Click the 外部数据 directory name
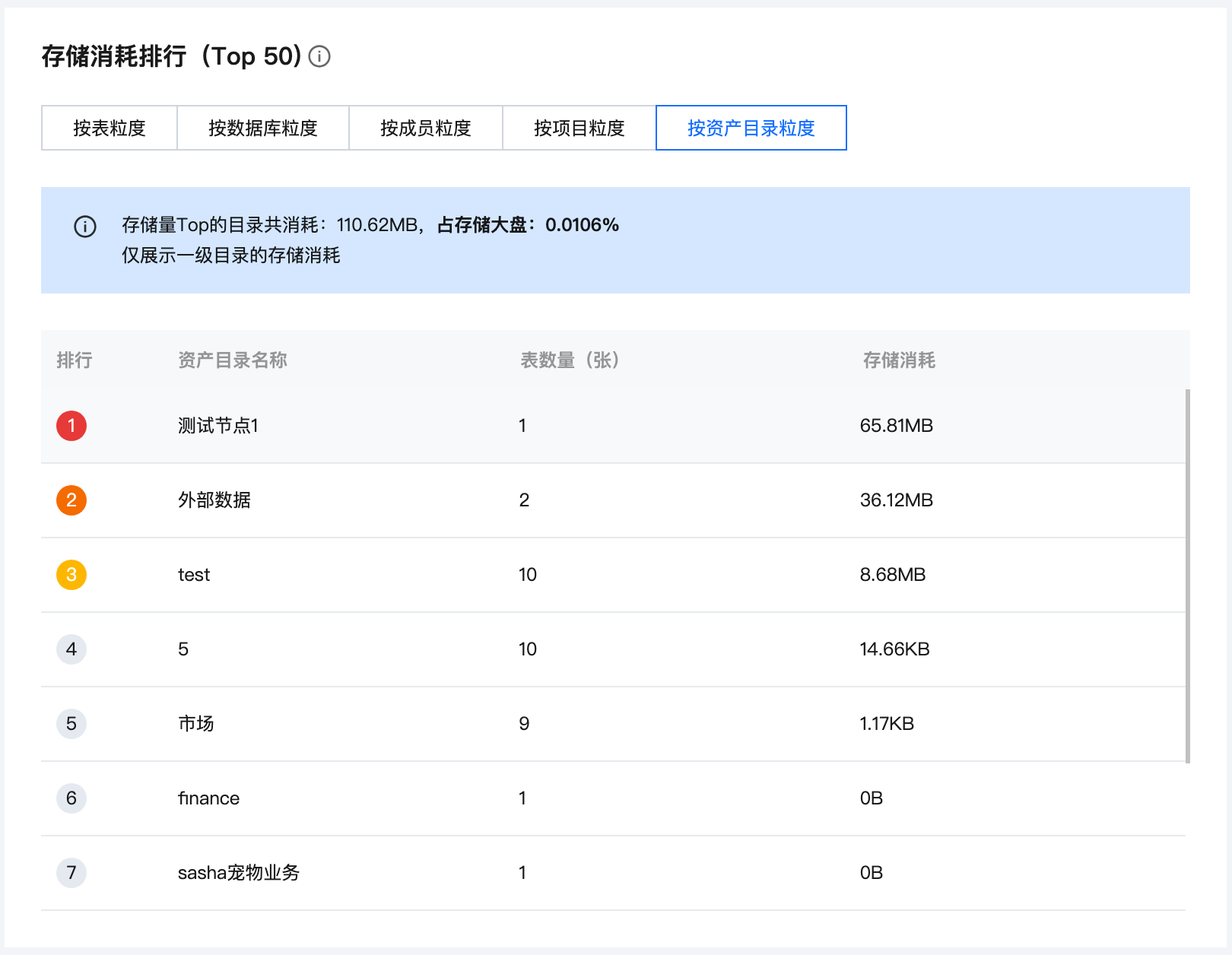 [214, 500]
